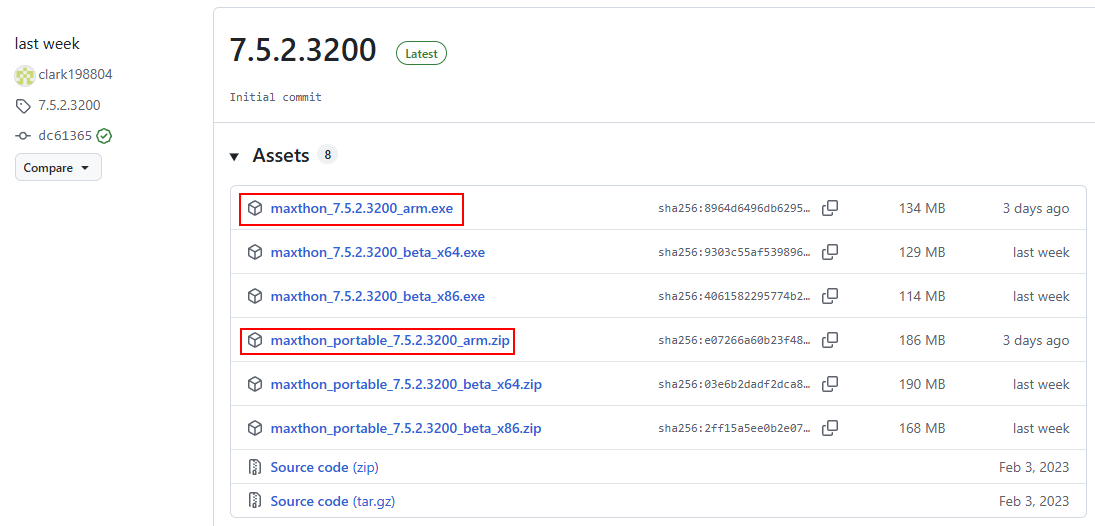Click the green verified commit checkmark icon
Viewport: 1095px width, 526px height.
(x=104, y=136)
